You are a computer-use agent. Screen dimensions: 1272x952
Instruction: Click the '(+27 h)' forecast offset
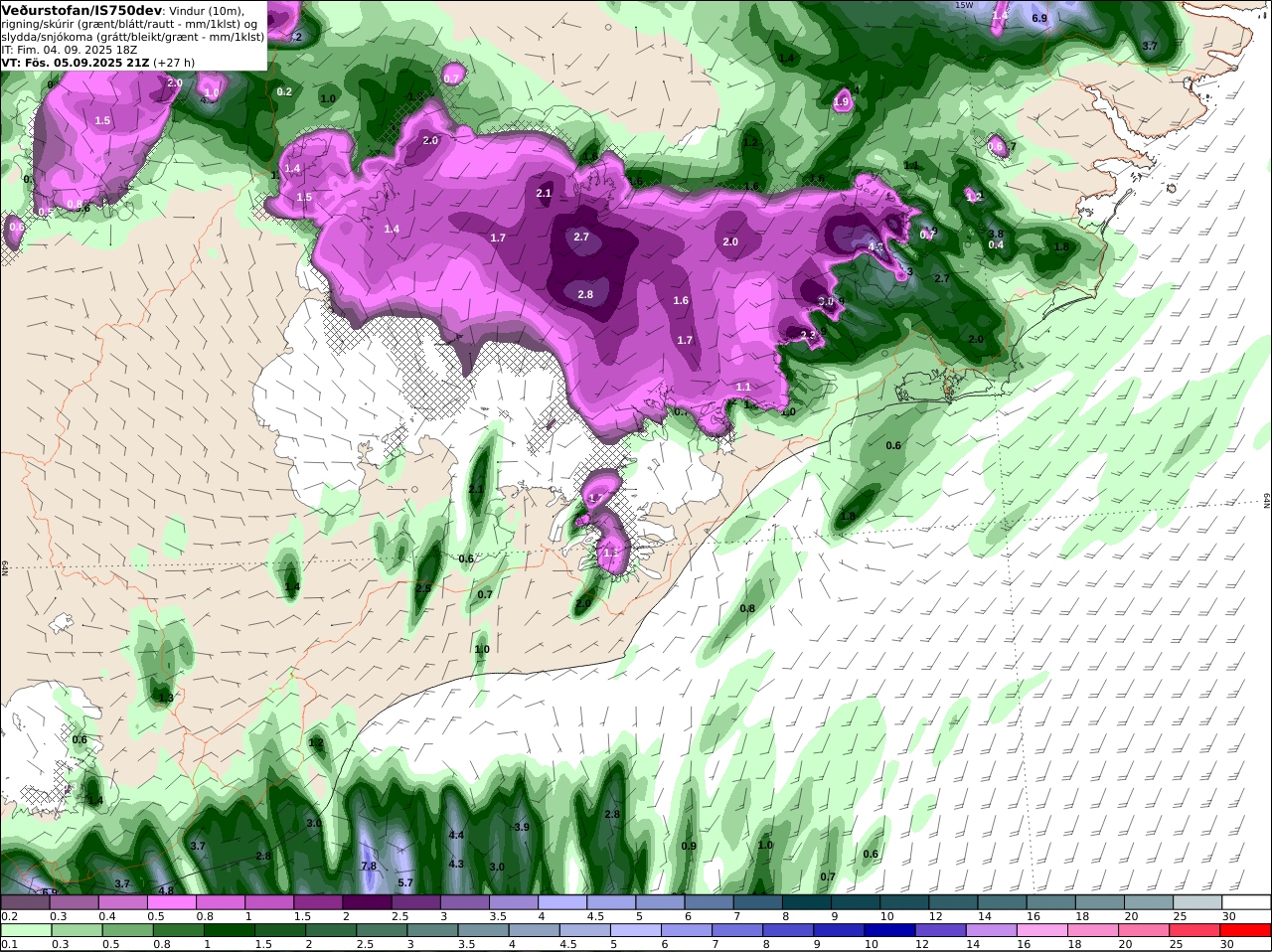pos(174,63)
